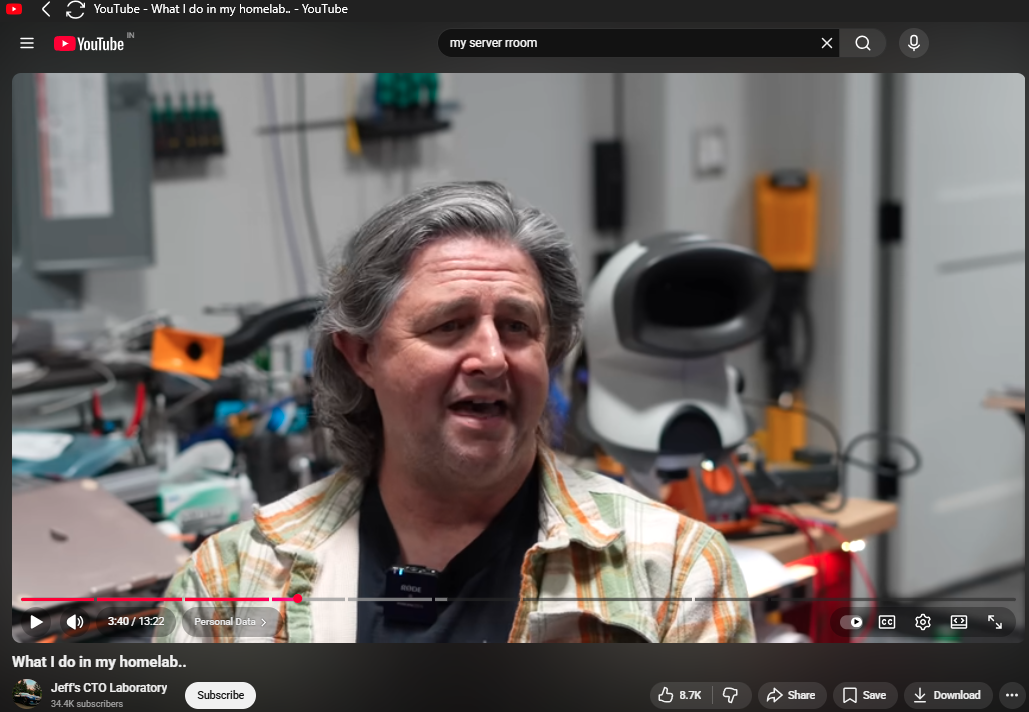
Task: Seek using the red progress bar handle
Action: 298,598
